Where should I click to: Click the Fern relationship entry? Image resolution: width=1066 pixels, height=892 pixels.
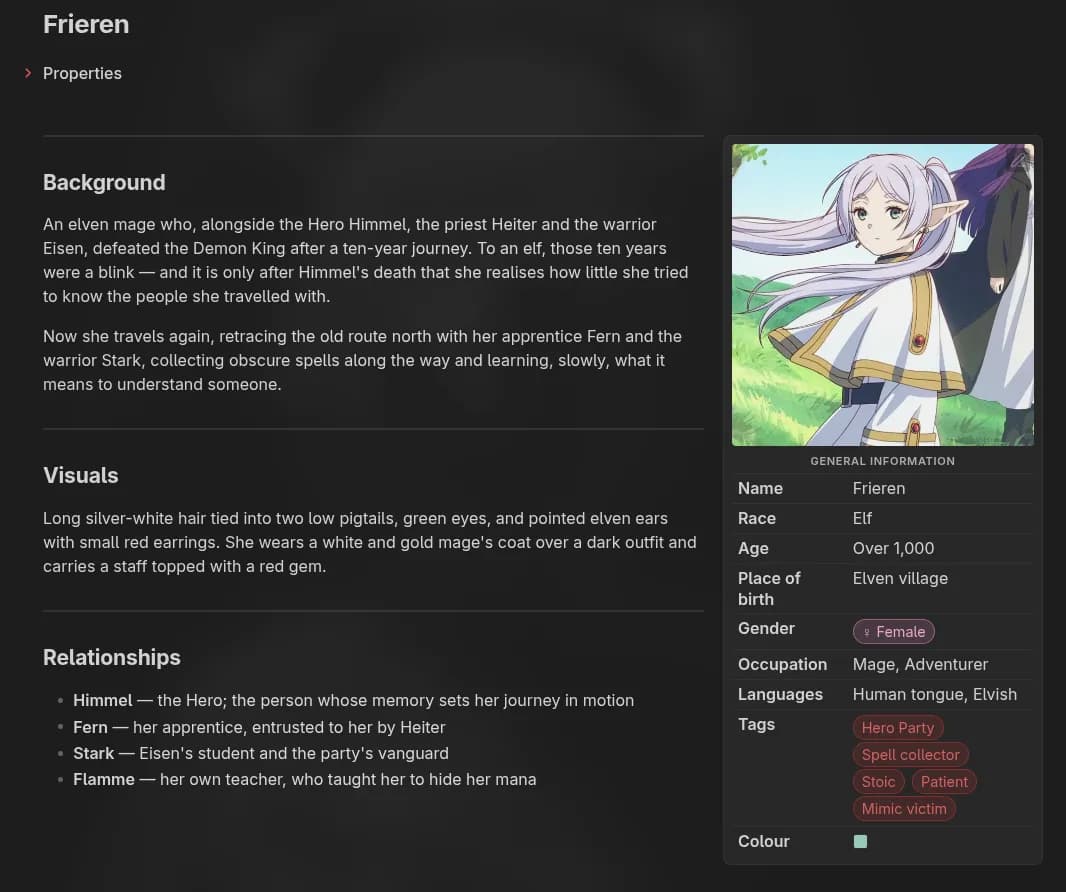[x=259, y=727]
